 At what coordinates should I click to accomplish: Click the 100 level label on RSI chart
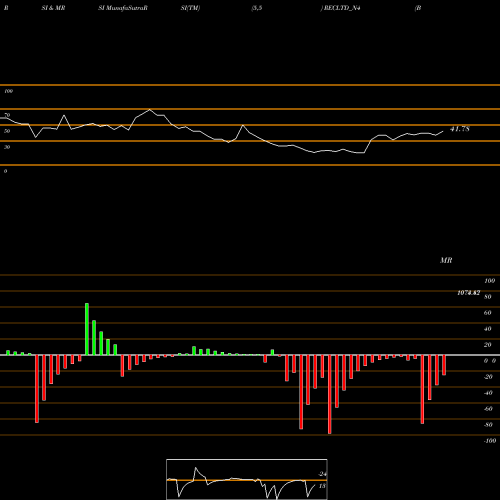[x=8, y=91]
